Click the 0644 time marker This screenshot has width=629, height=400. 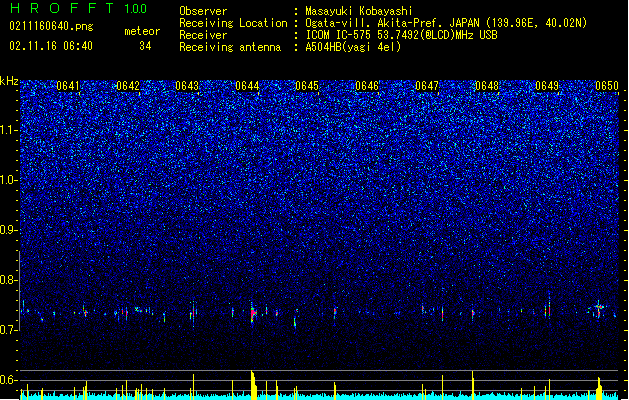point(248,86)
